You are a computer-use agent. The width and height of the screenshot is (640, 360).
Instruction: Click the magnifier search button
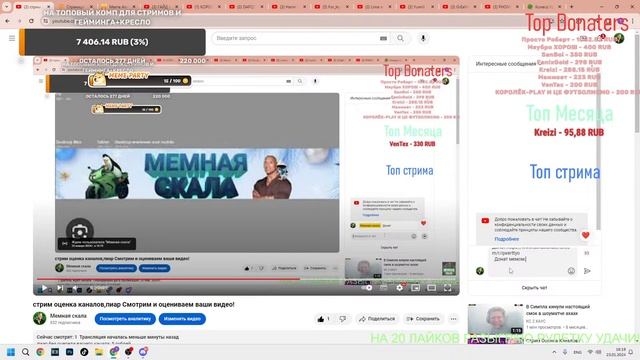(400, 38)
